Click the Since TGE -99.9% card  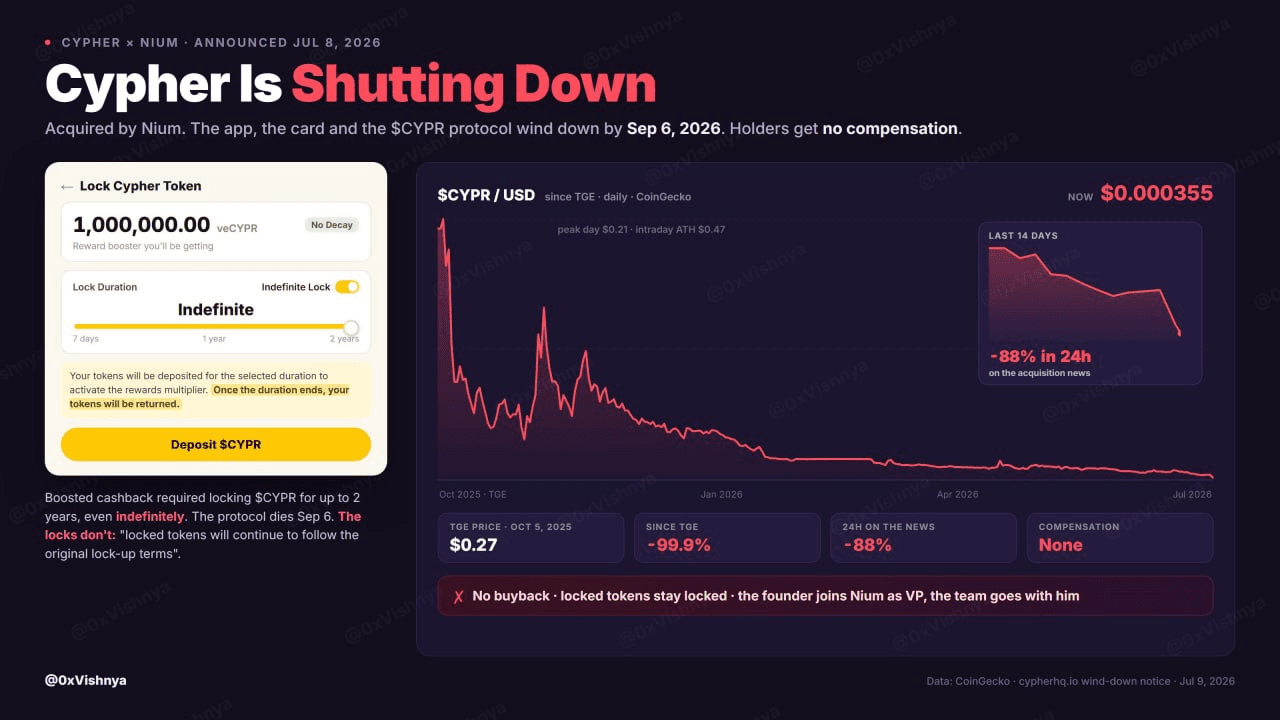pyautogui.click(x=727, y=538)
